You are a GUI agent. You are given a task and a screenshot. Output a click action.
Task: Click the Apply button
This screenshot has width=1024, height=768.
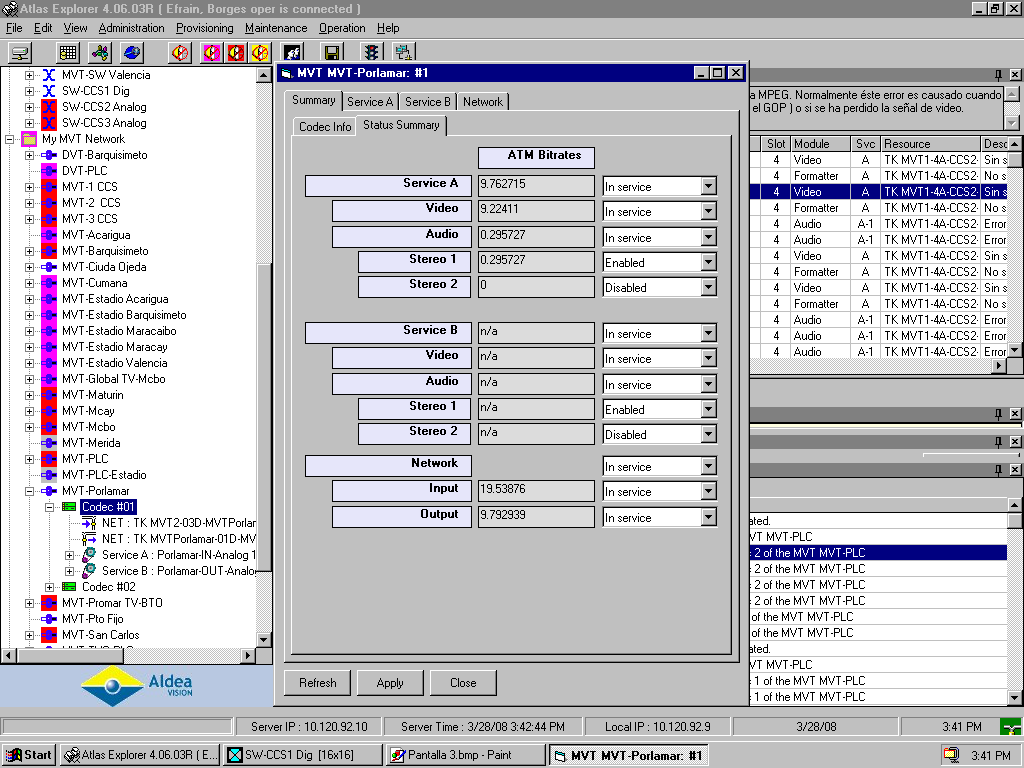tap(390, 683)
